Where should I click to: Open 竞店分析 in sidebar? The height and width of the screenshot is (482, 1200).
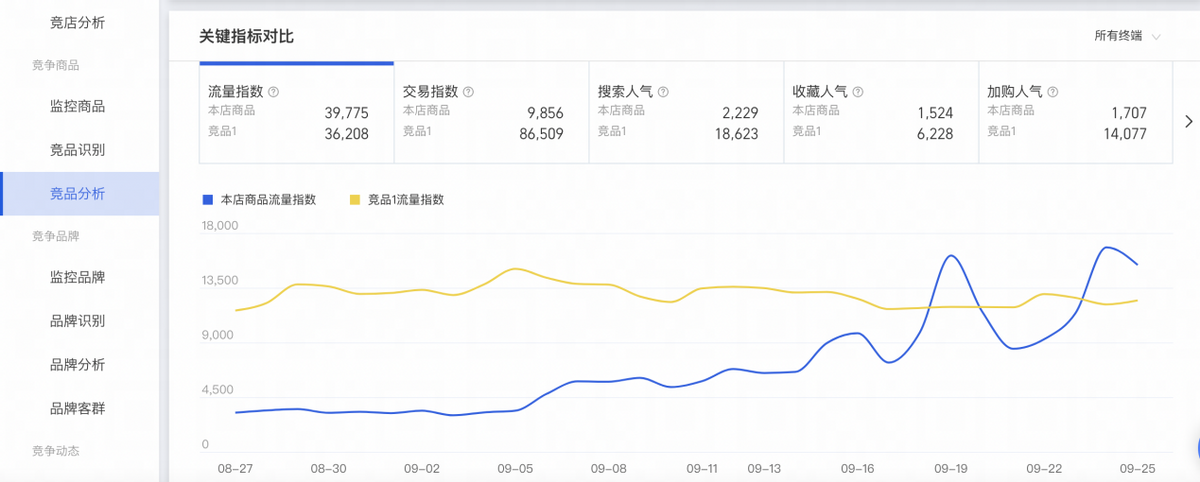click(78, 22)
